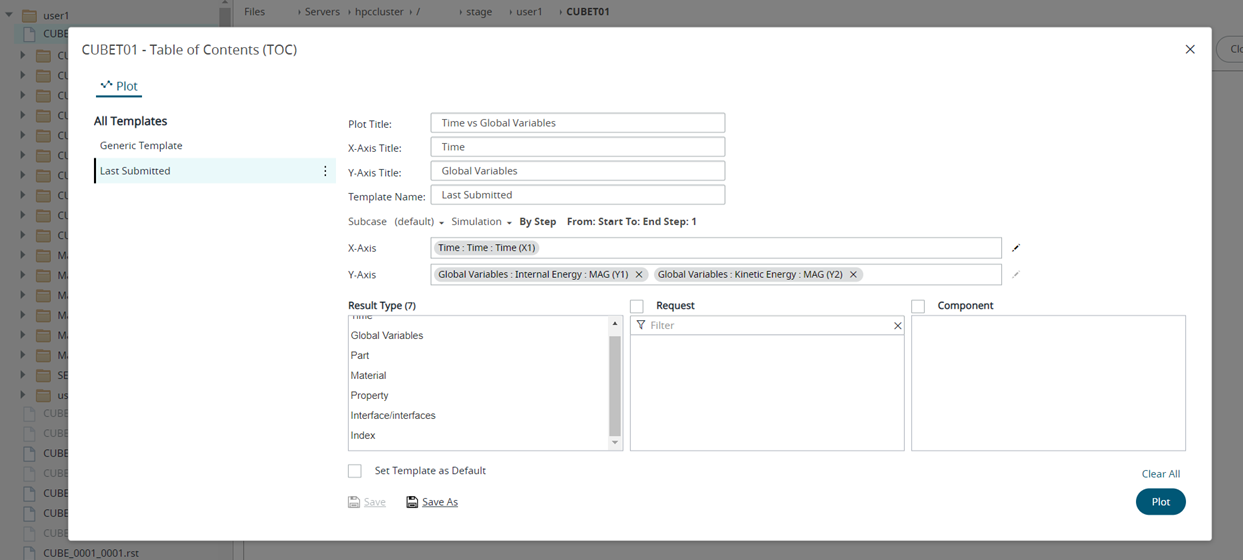Click the Result Type scrollbar thumb

[x=615, y=385]
